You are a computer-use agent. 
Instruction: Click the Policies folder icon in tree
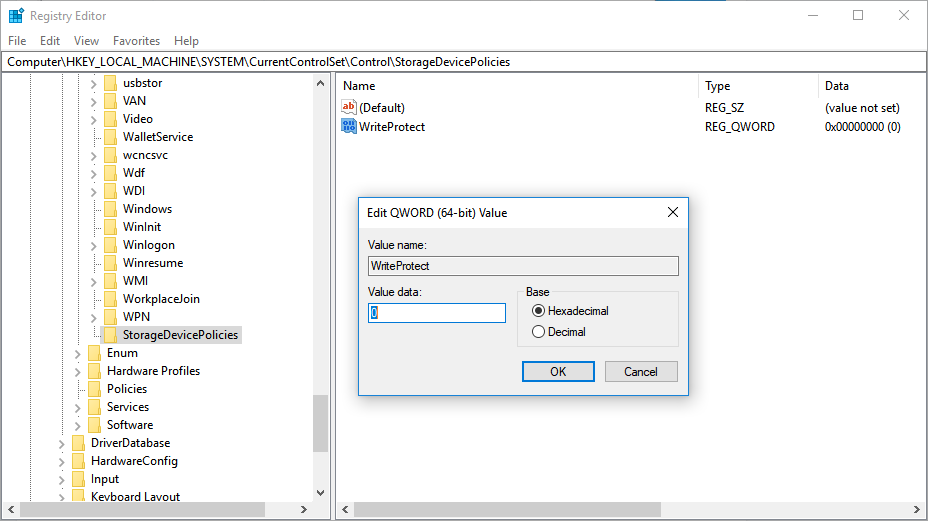[95, 389]
